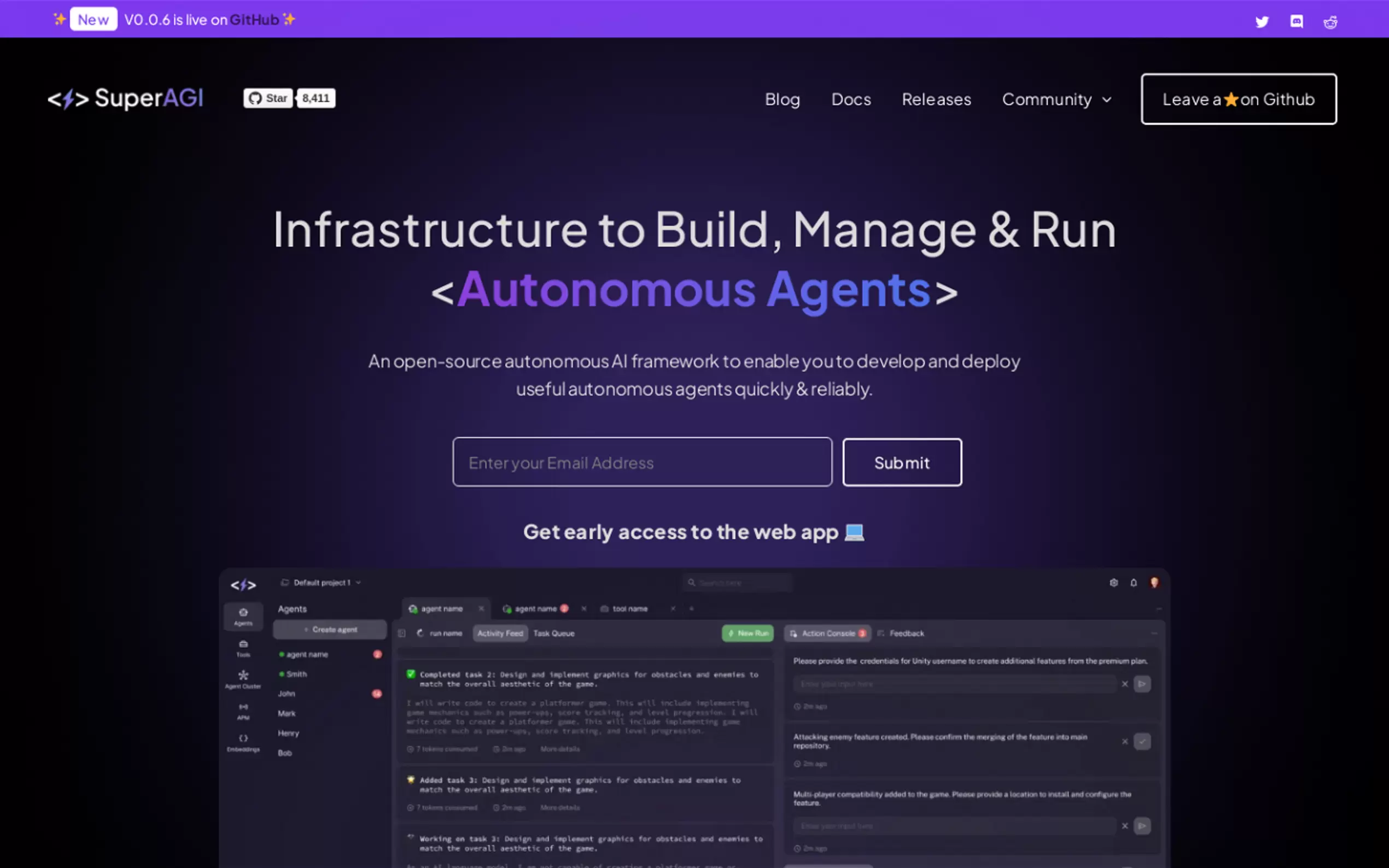Screen dimensions: 1389x868
Task: Add a new tab with the plus icon
Action: pos(691,608)
